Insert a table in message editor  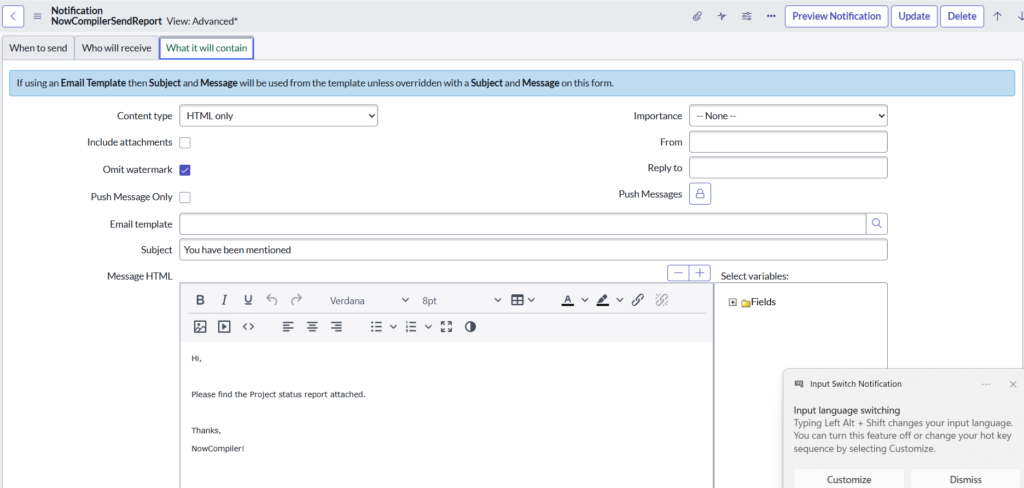(517, 300)
